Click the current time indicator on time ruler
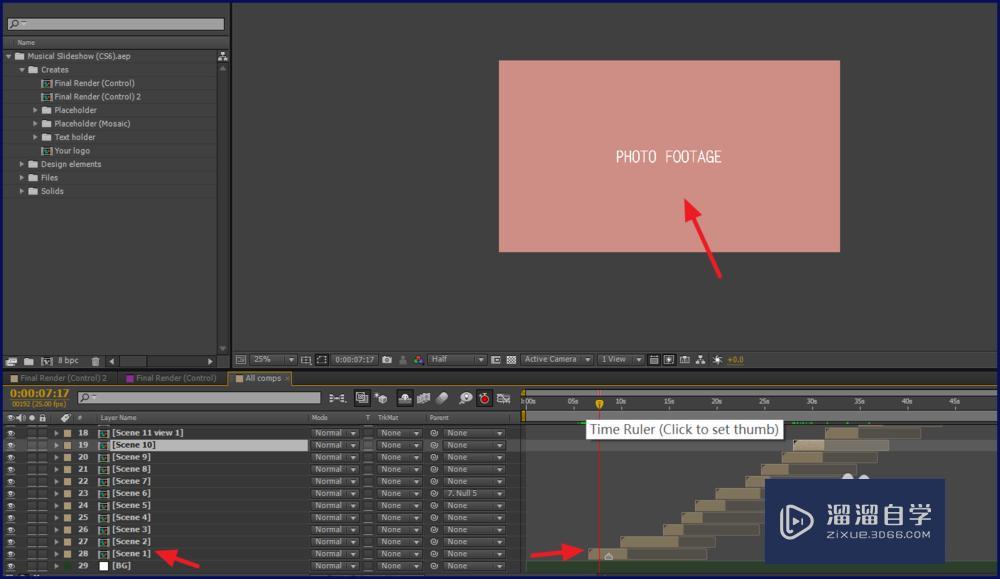This screenshot has width=1000, height=579. click(x=599, y=403)
